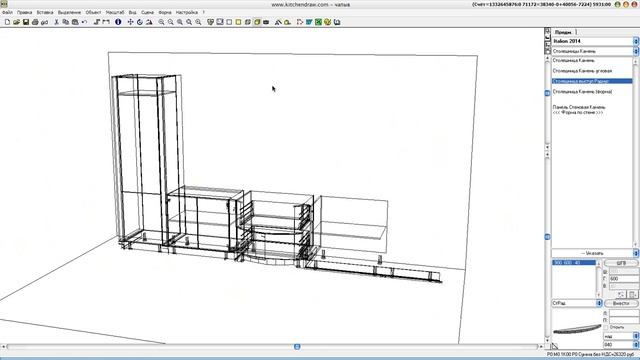Image resolution: width=640 pixels, height=360 pixels.
Task: Click the countertop preview thumbnail
Action: (x=576, y=329)
